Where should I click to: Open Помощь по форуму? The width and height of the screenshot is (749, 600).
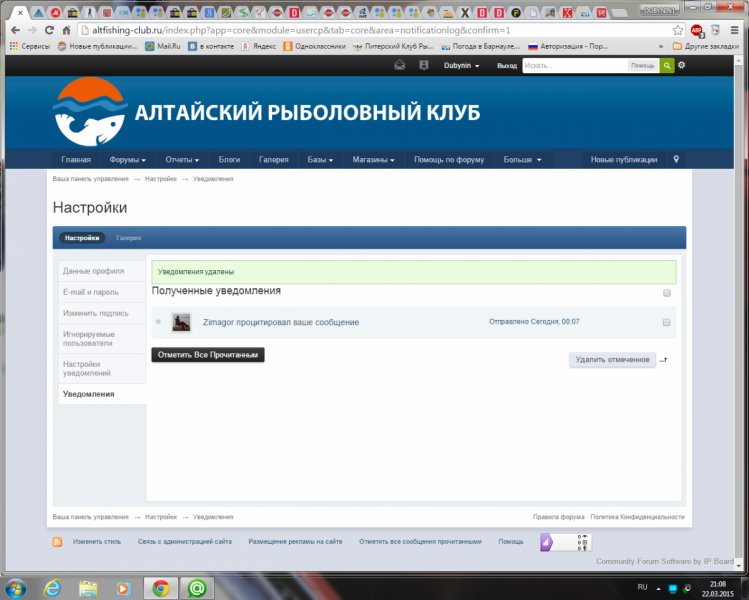click(449, 160)
